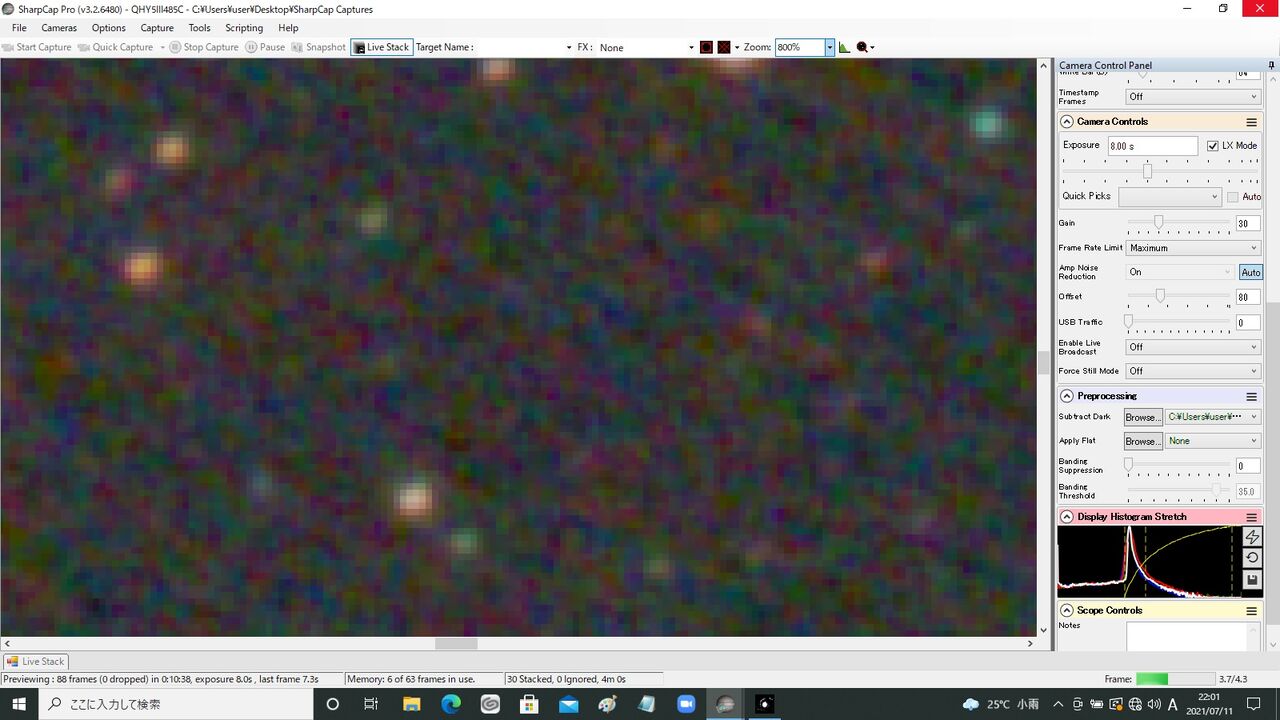Open the Zoom app in taskbar
The width and height of the screenshot is (1280, 720).
click(686, 704)
